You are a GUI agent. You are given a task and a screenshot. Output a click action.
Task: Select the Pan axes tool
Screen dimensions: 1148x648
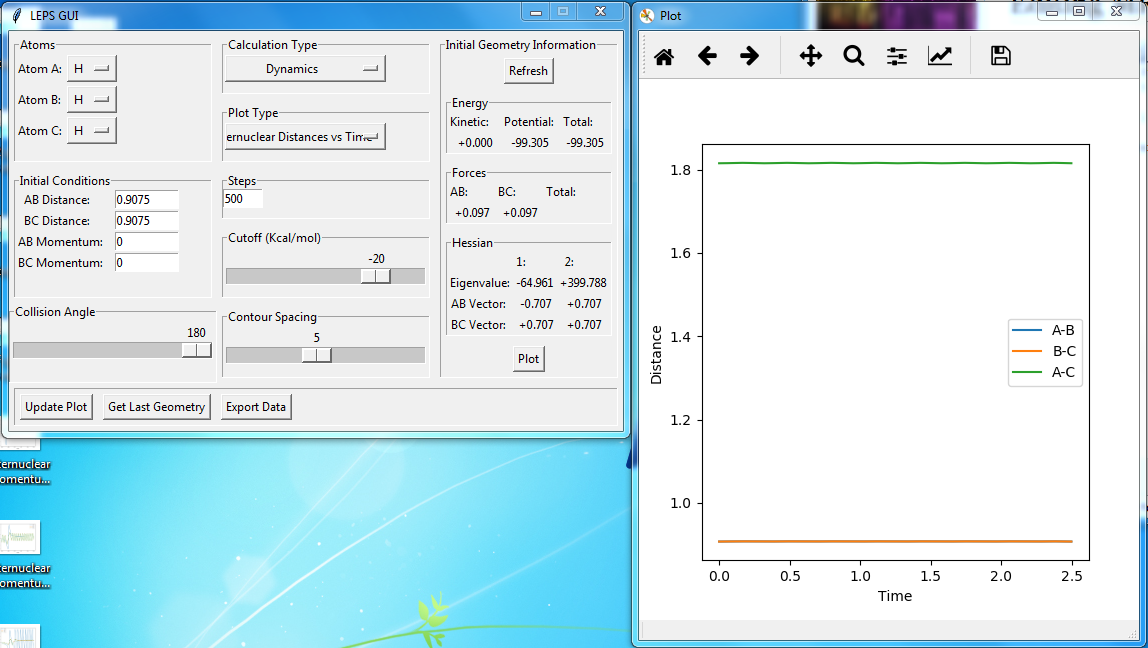[810, 57]
